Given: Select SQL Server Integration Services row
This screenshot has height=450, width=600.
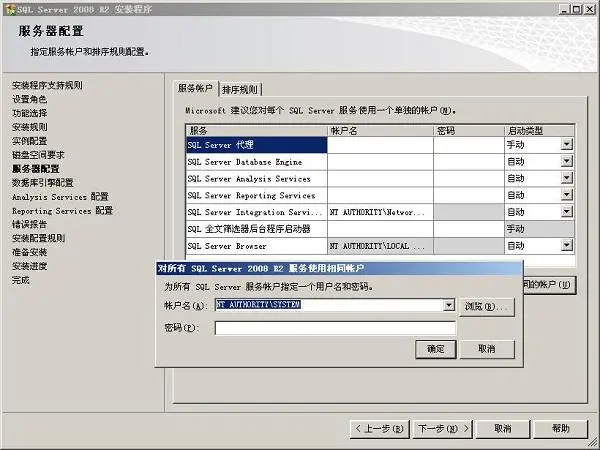Looking at the screenshot, I should [256, 212].
